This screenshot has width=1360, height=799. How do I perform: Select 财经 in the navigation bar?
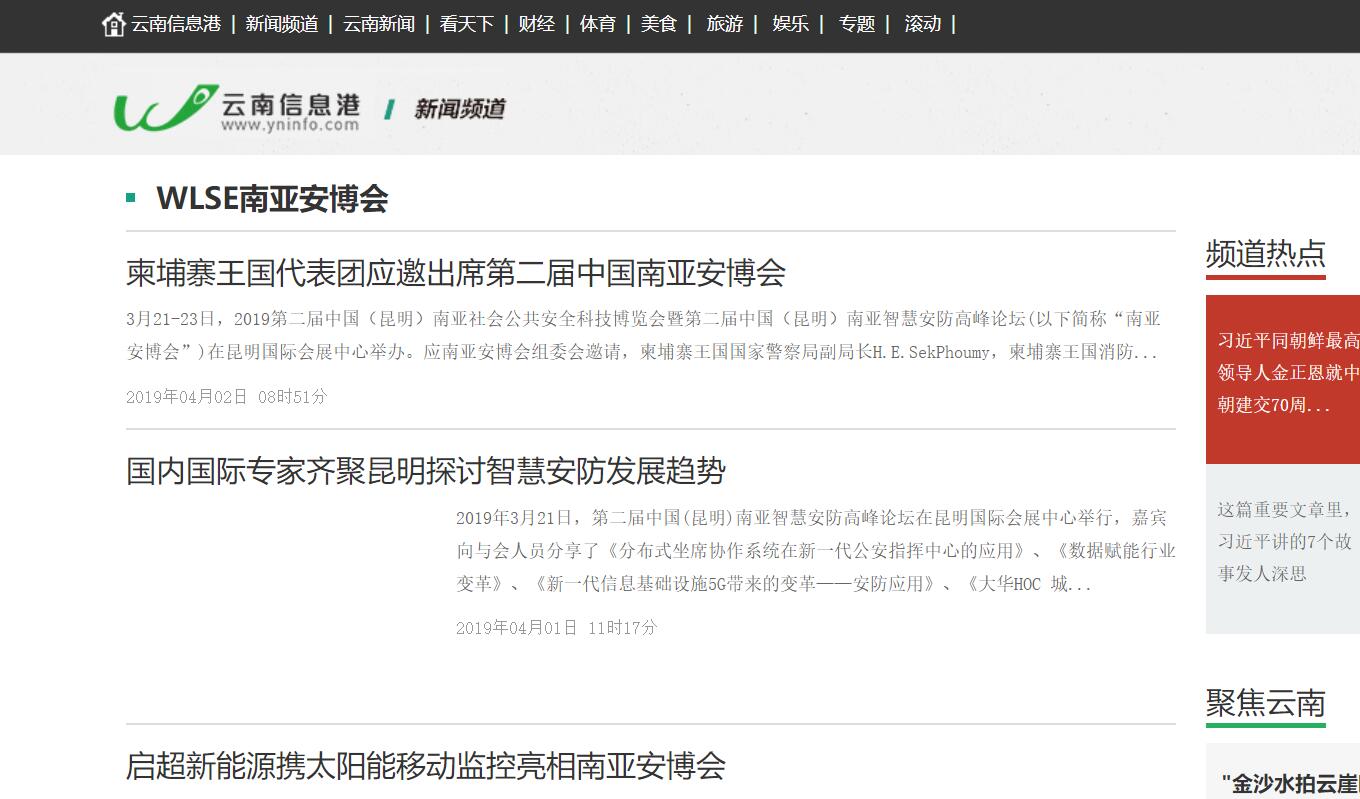click(x=536, y=24)
